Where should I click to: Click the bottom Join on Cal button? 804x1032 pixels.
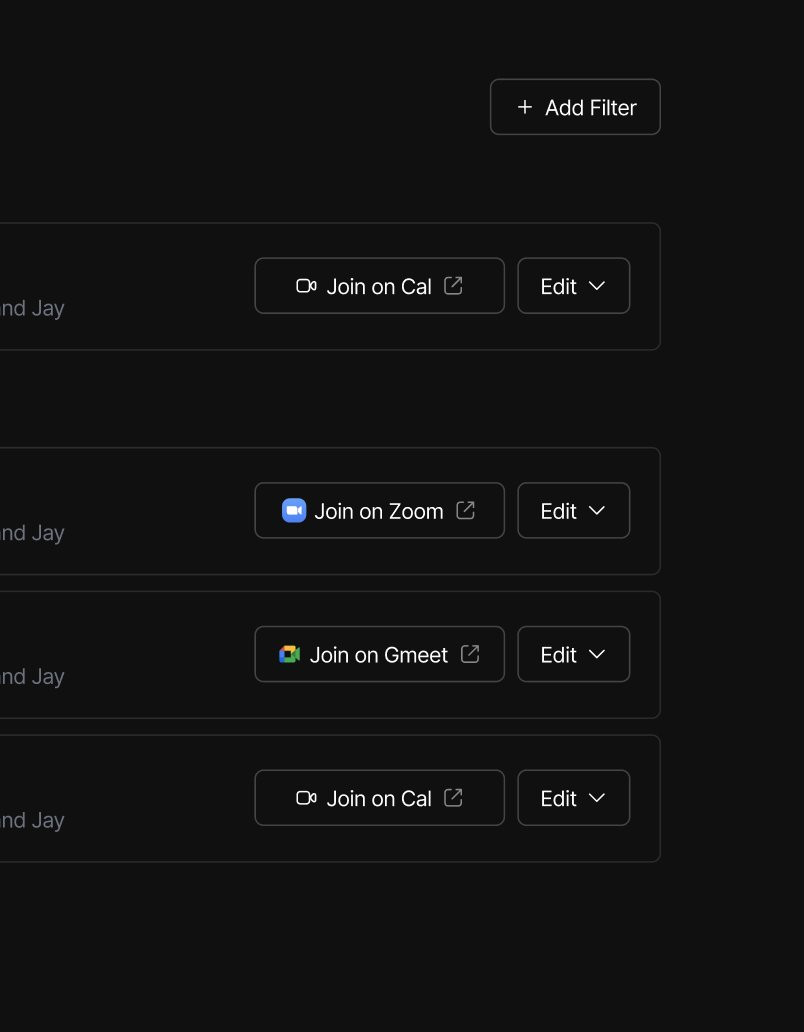coord(379,797)
